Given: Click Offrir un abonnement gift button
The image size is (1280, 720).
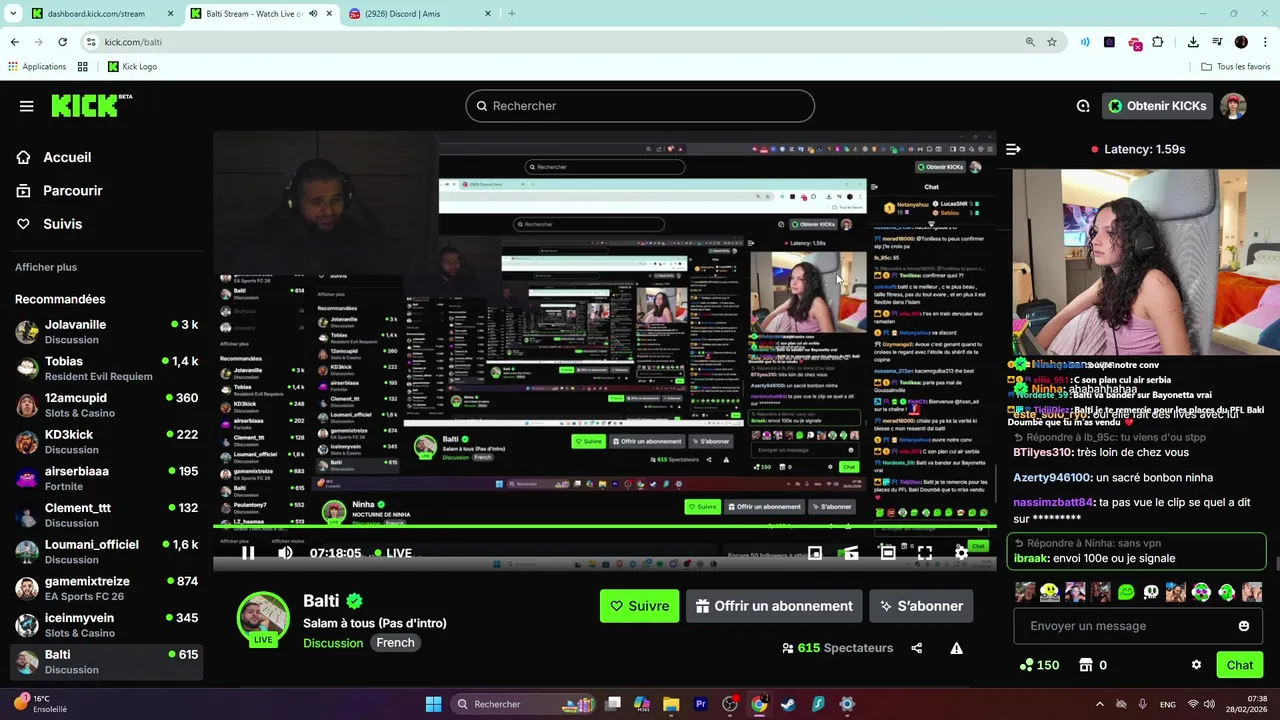Looking at the screenshot, I should pos(774,606).
